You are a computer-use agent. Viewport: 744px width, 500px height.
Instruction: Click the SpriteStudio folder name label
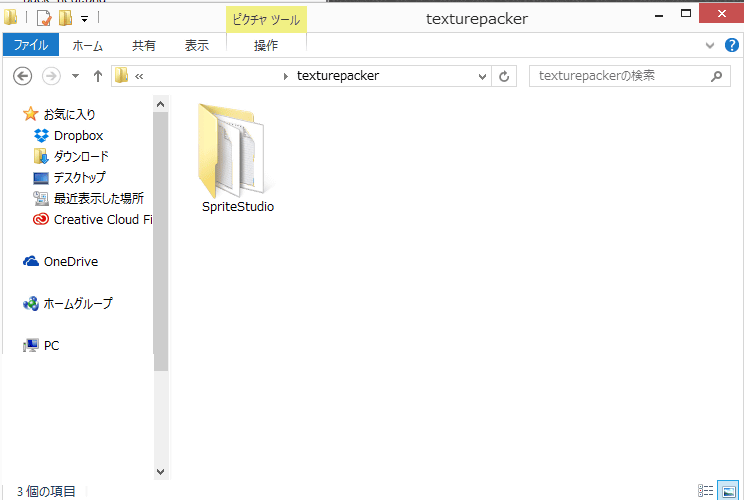(238, 207)
